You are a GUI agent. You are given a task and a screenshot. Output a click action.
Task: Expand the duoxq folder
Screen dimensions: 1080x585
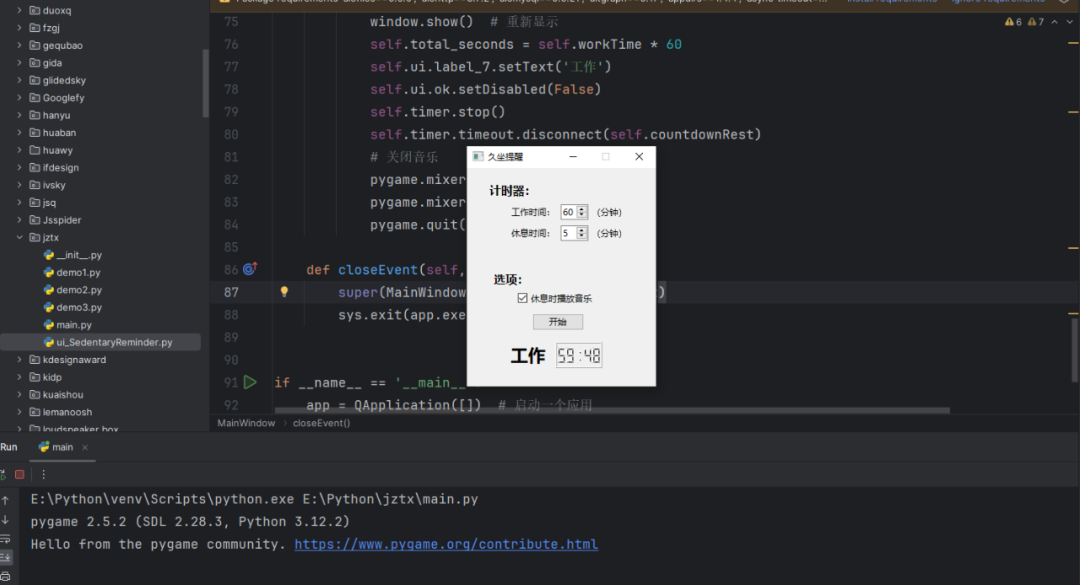19,10
